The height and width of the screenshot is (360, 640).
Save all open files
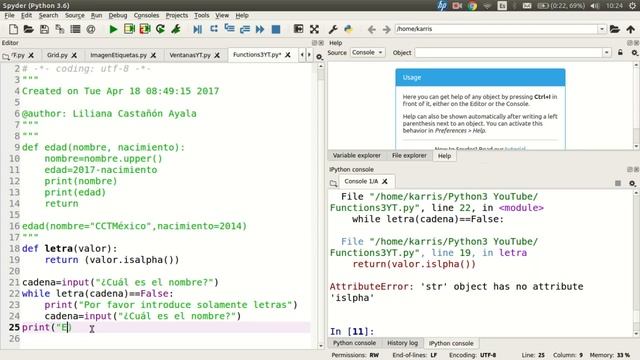[x=60, y=29]
